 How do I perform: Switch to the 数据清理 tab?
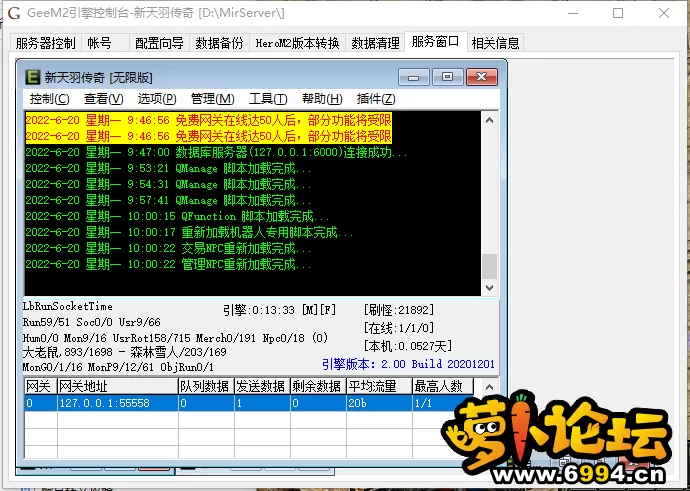[x=375, y=43]
